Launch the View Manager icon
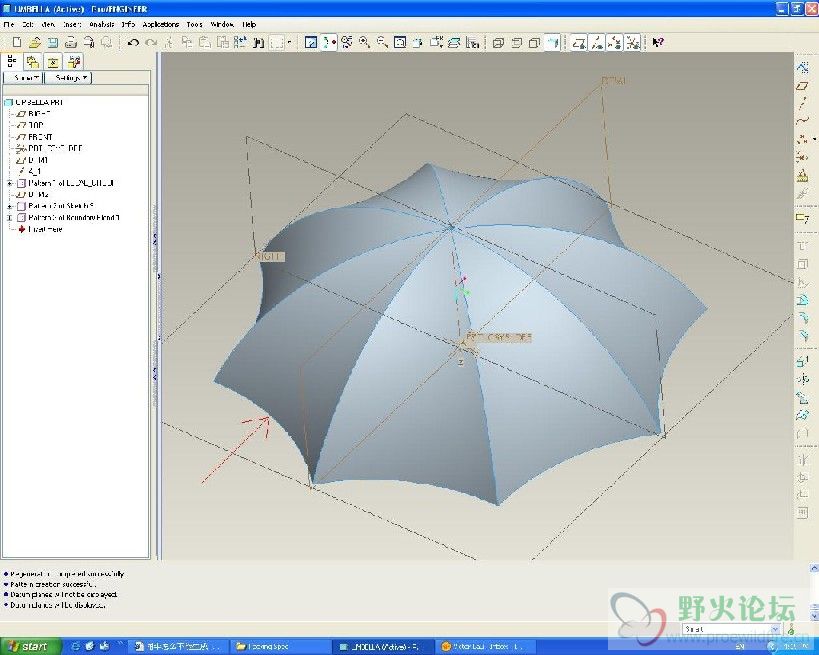This screenshot has height=655, width=819. tap(472, 42)
